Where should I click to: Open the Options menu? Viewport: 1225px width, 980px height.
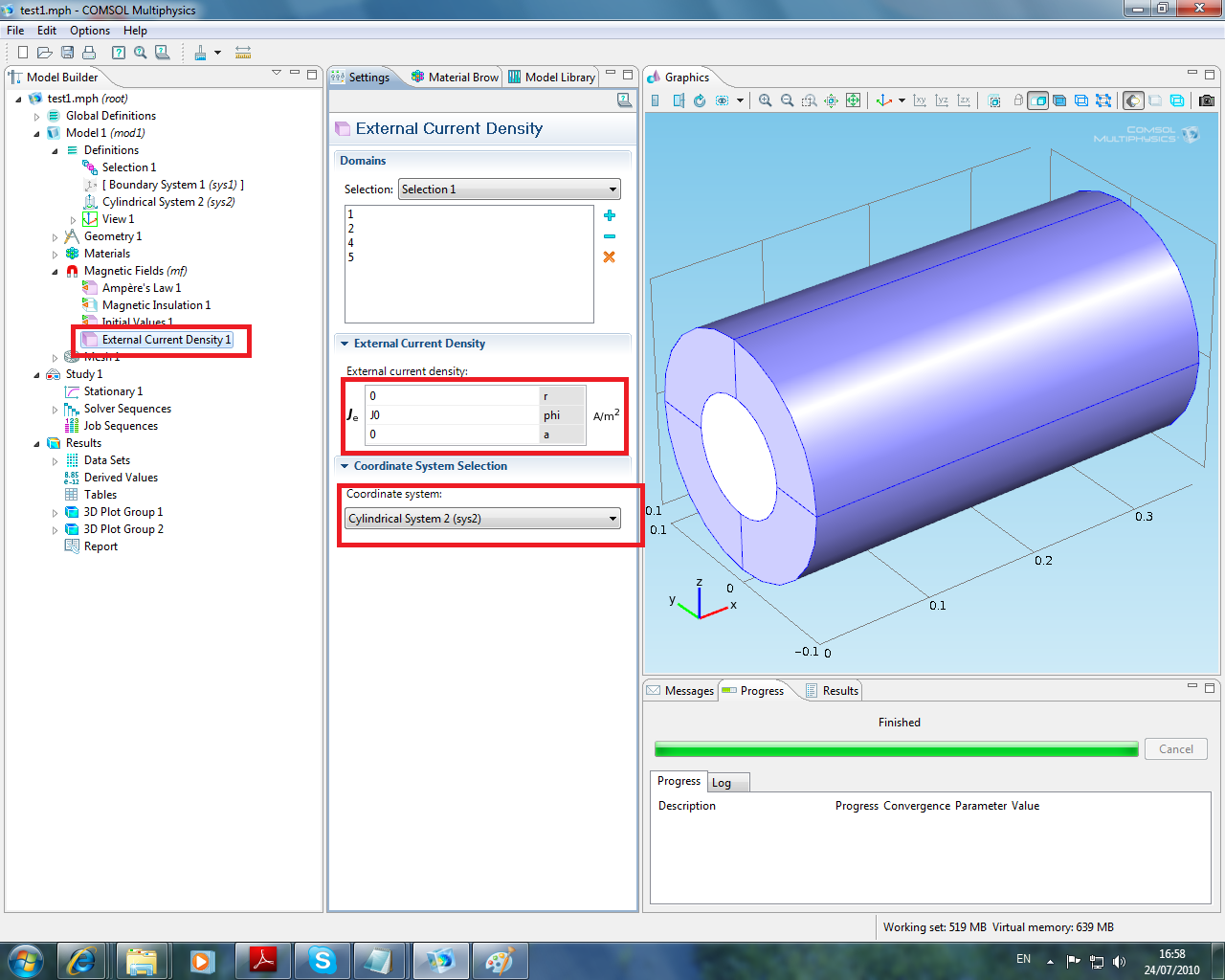tap(89, 31)
